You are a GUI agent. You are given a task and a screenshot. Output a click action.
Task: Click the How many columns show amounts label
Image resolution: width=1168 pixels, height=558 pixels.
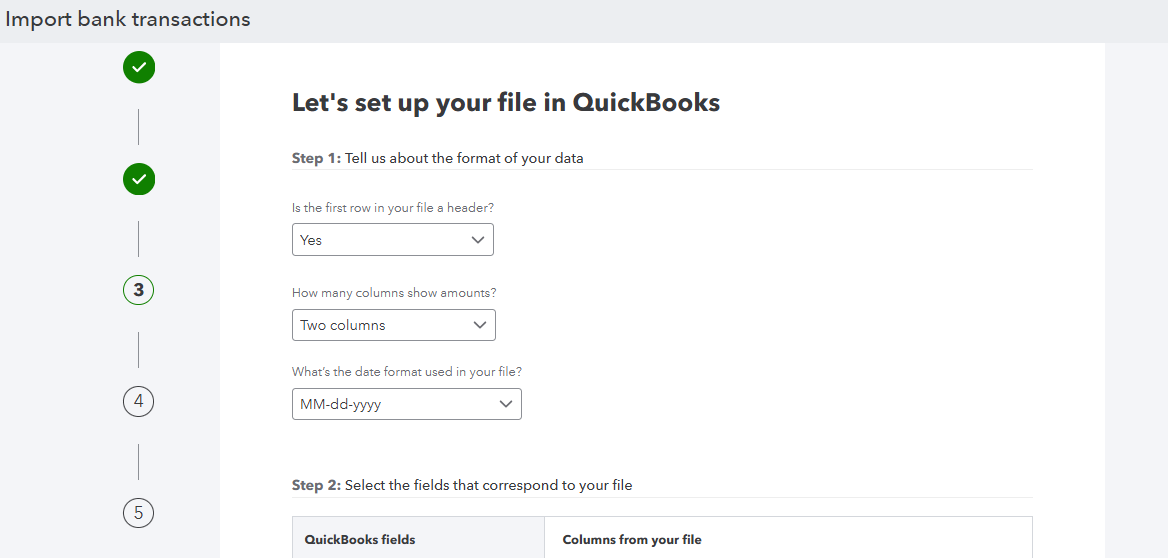point(393,293)
